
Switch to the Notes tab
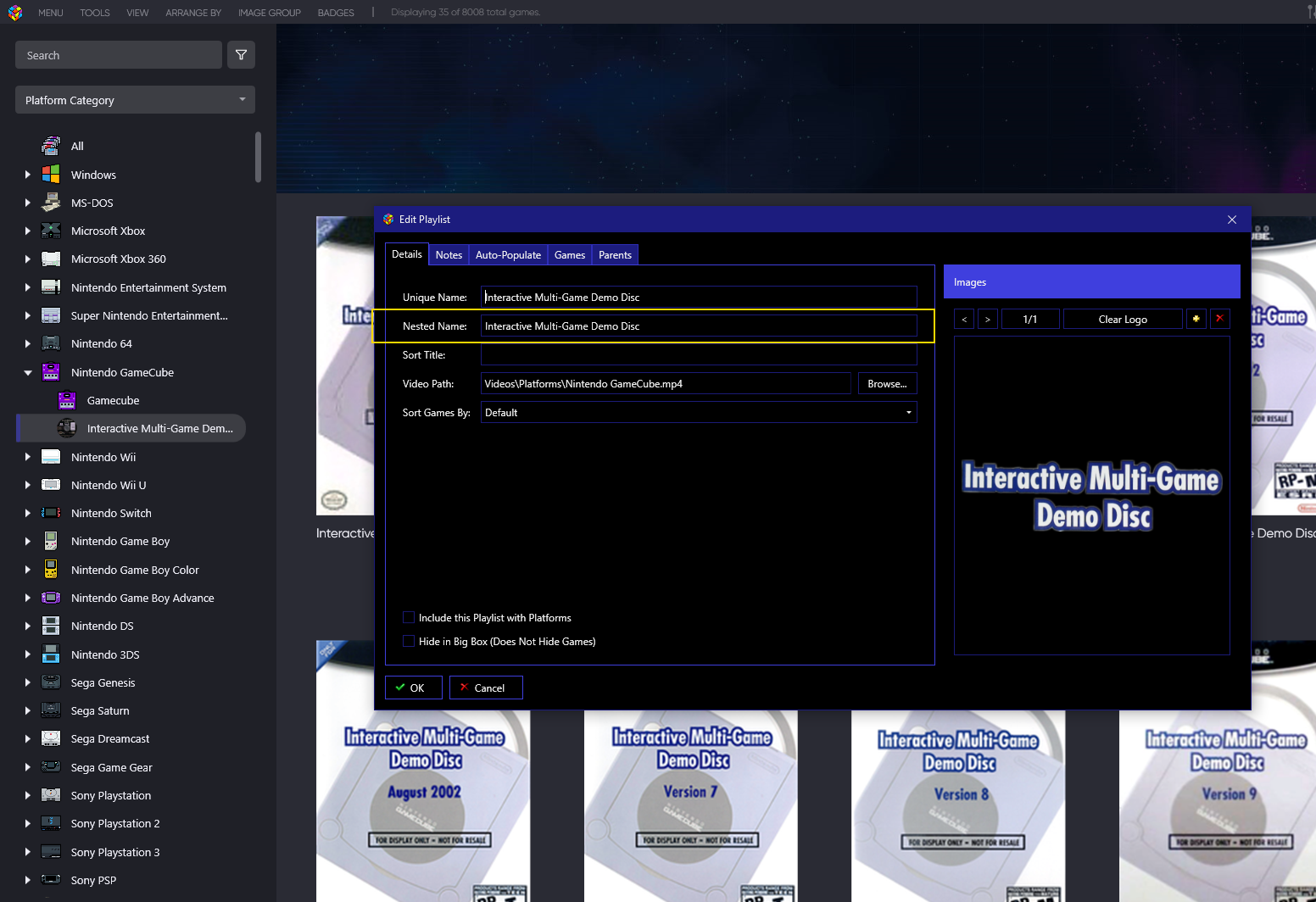[449, 254]
